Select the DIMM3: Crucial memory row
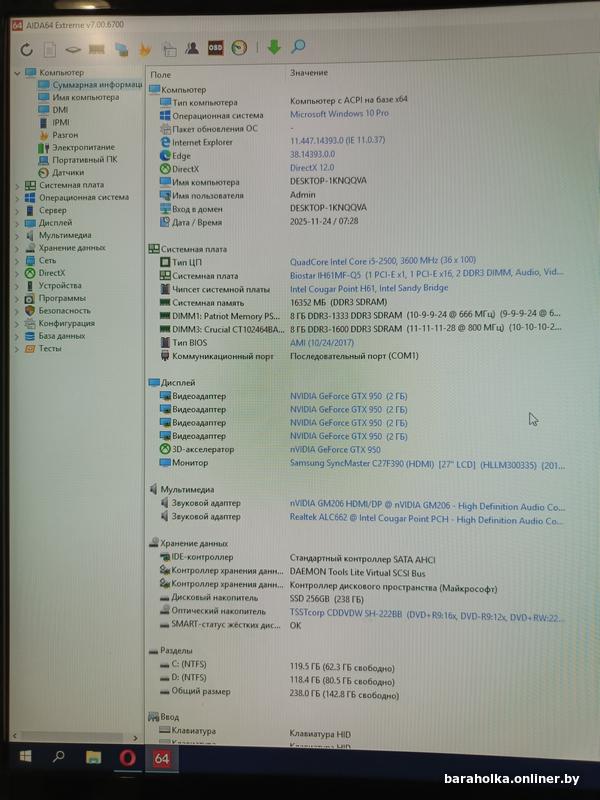Image resolution: width=600 pixels, height=800 pixels. point(362,329)
